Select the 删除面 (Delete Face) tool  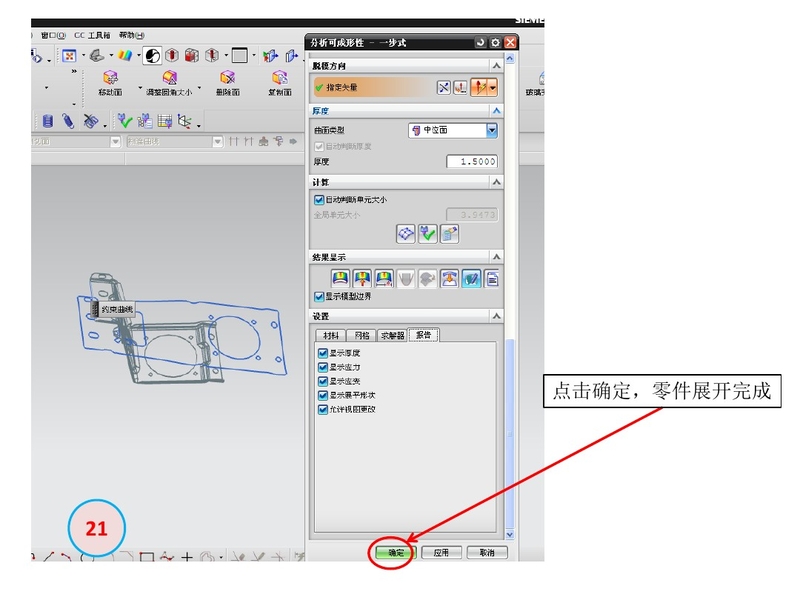[x=228, y=83]
